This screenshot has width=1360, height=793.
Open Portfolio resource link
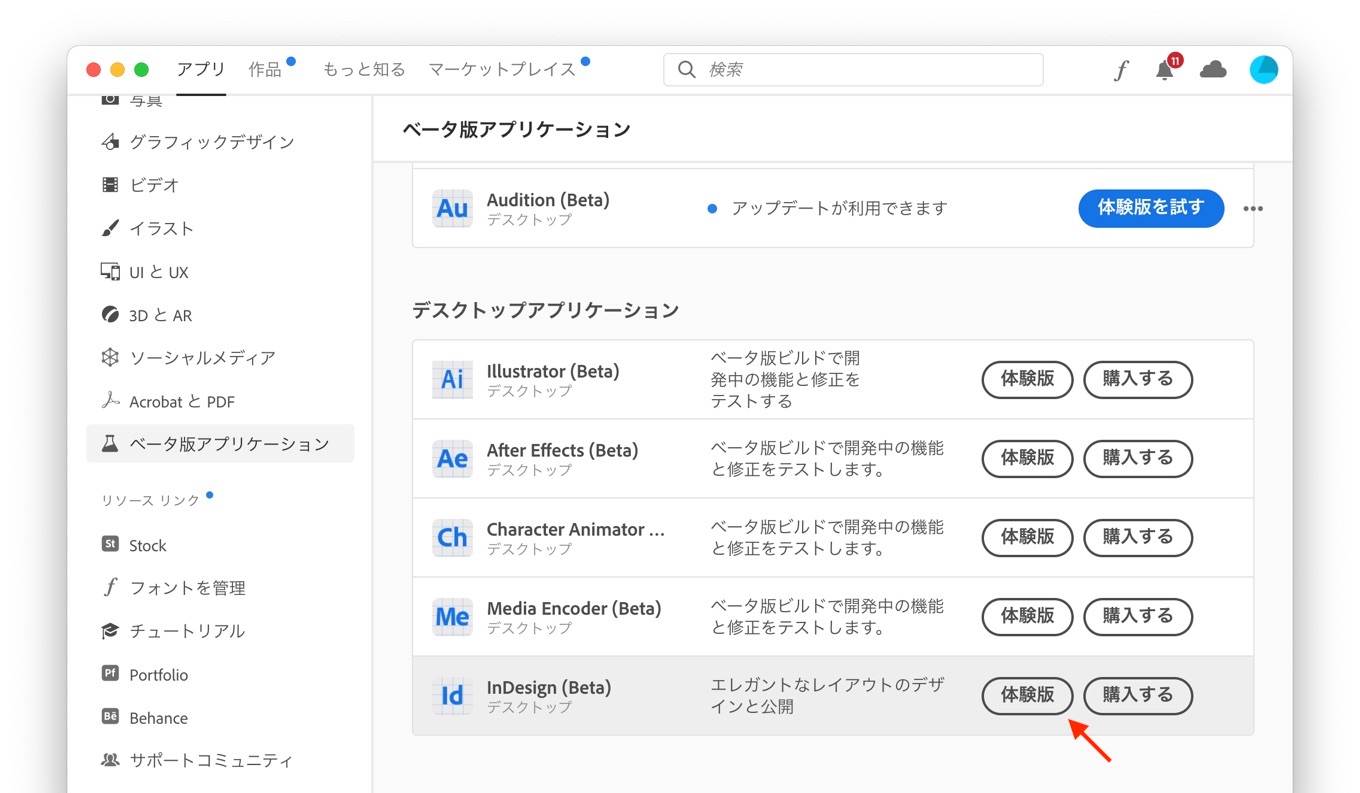click(x=159, y=674)
